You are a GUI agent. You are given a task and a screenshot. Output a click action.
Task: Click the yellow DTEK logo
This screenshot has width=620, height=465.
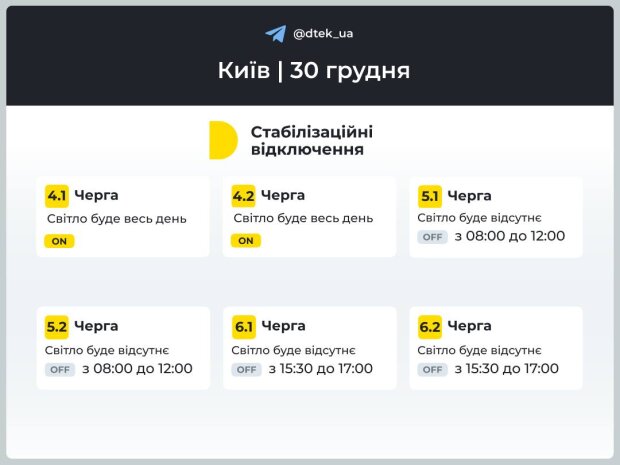222,140
